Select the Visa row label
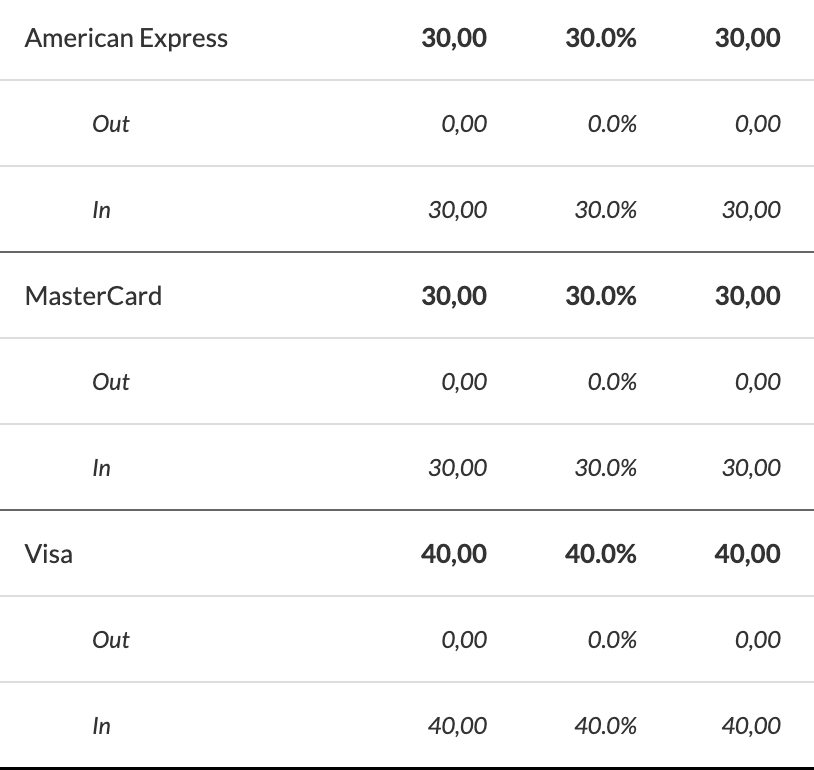The image size is (814, 770). coord(49,554)
